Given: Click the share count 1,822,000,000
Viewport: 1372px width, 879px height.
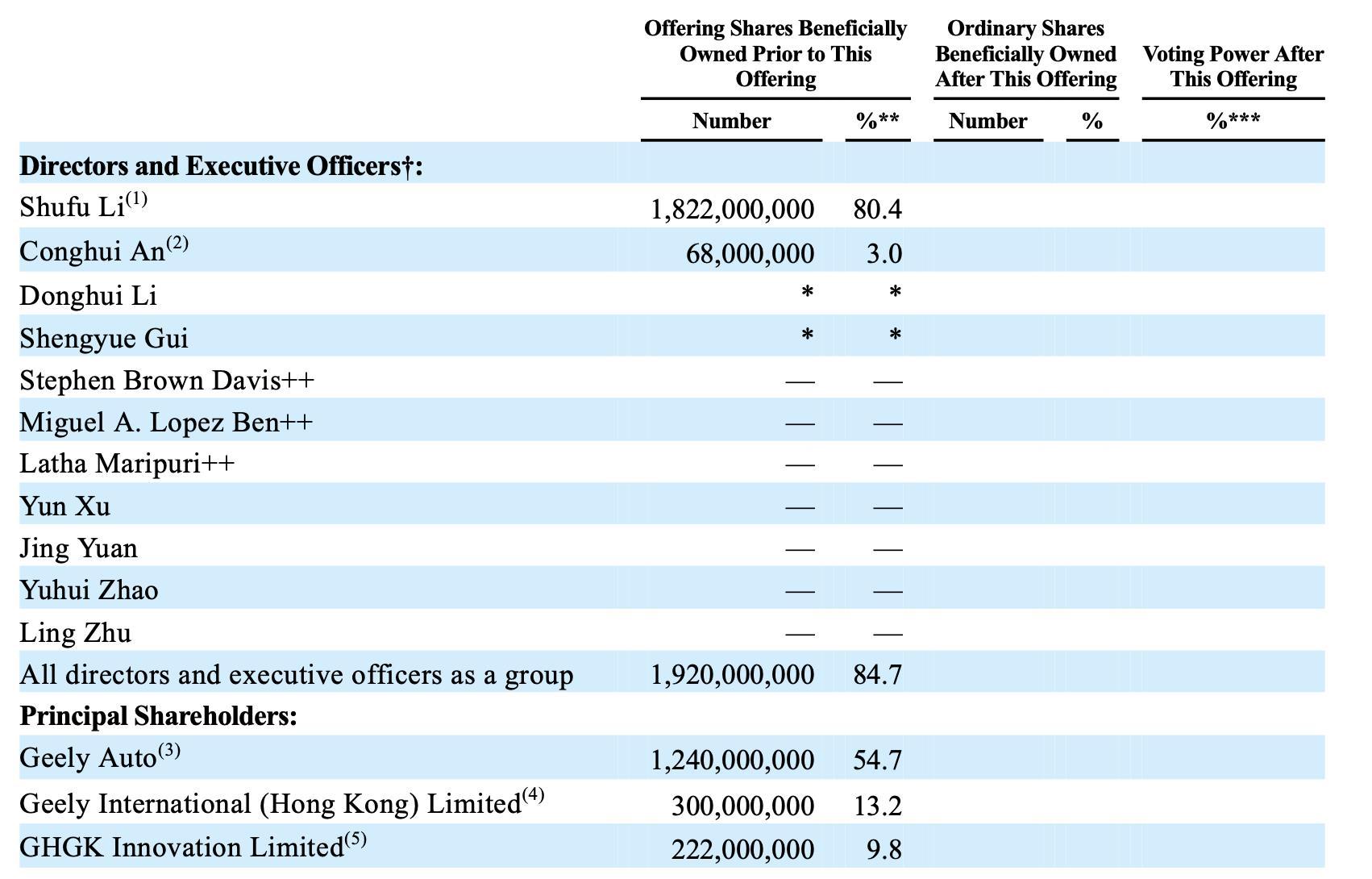Looking at the screenshot, I should (x=732, y=210).
